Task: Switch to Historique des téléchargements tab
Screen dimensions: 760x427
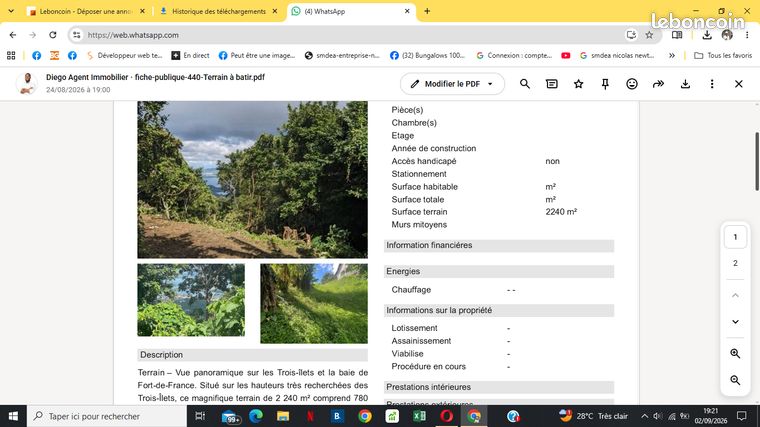Action: click(219, 11)
